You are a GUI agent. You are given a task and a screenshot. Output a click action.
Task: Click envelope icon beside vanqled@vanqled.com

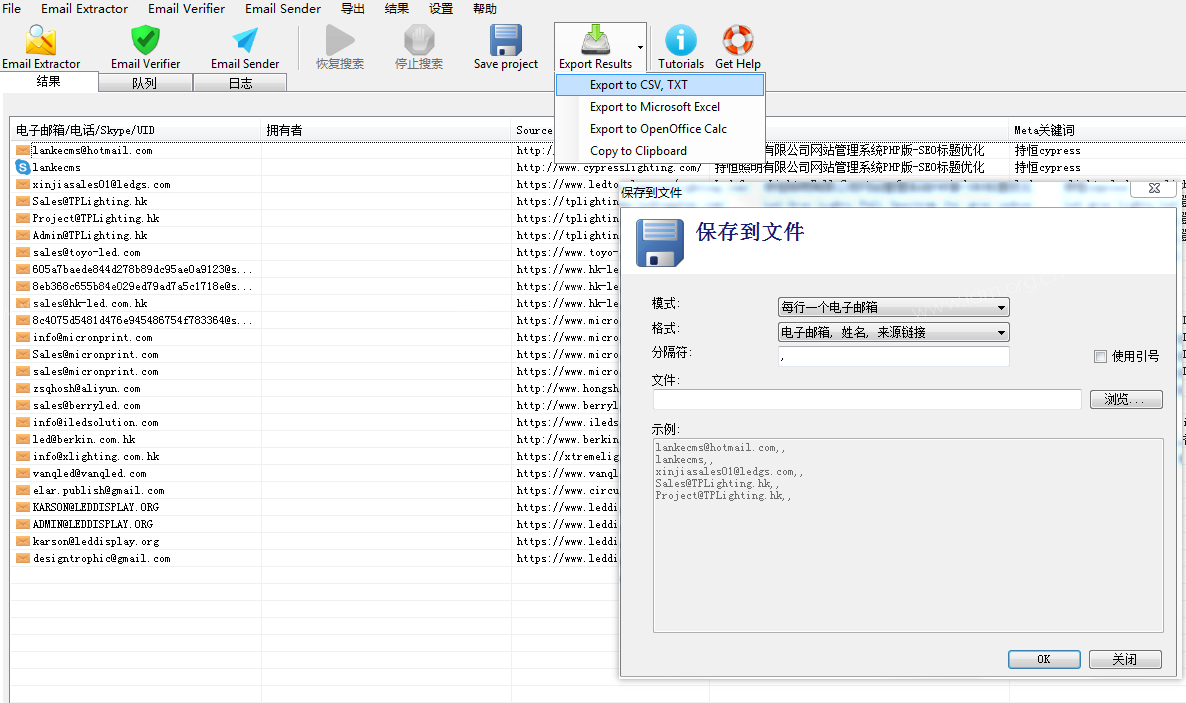(x=23, y=474)
